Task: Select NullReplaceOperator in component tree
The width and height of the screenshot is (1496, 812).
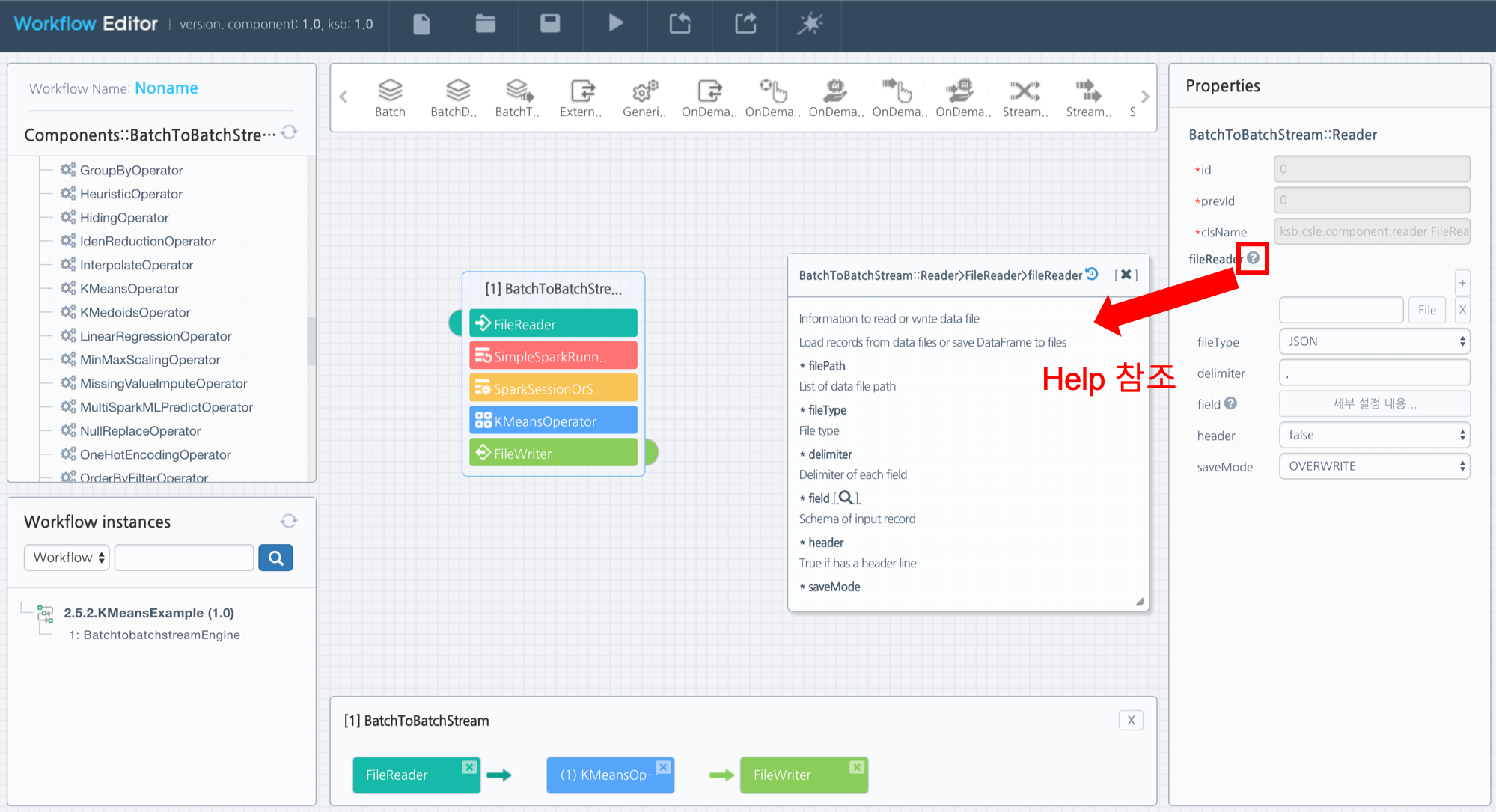Action: click(x=140, y=431)
